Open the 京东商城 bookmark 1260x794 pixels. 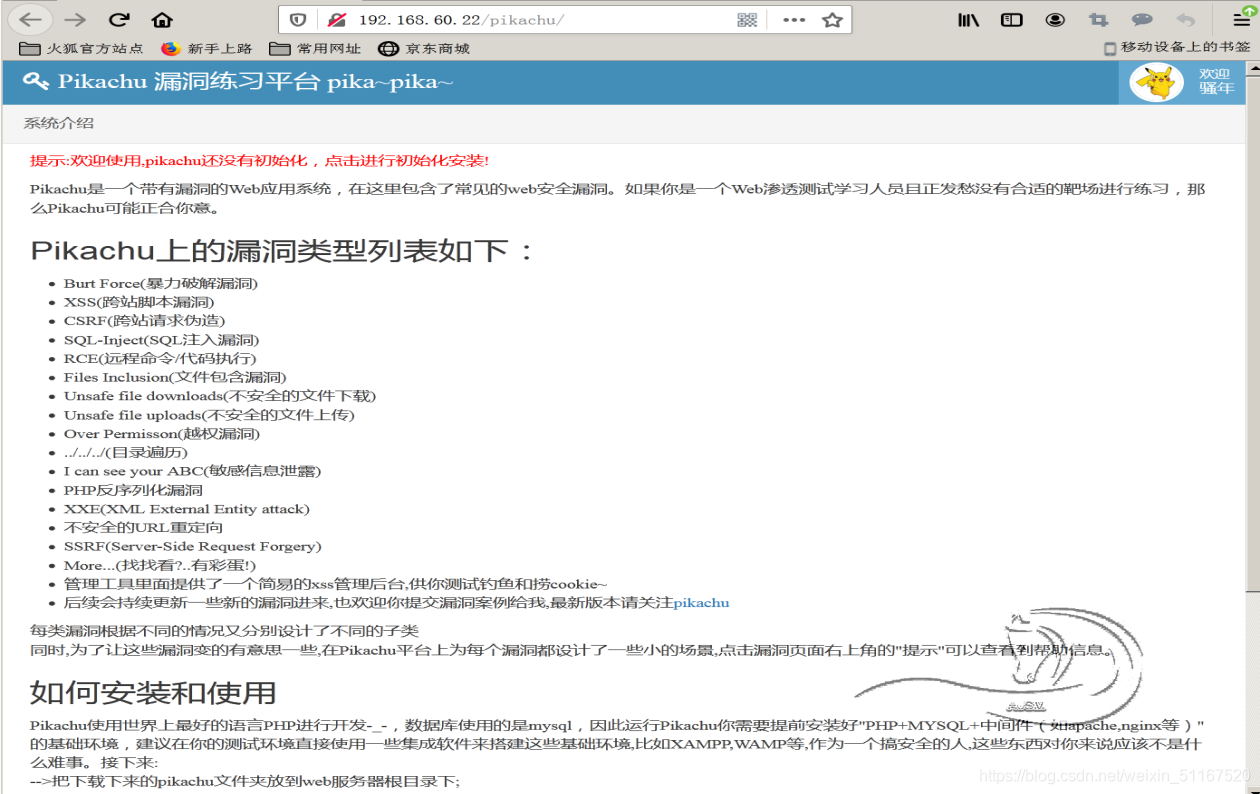pos(424,48)
